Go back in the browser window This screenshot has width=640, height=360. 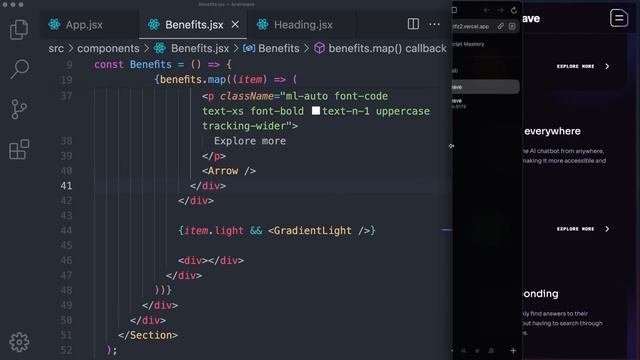pyautogui.click(x=487, y=10)
